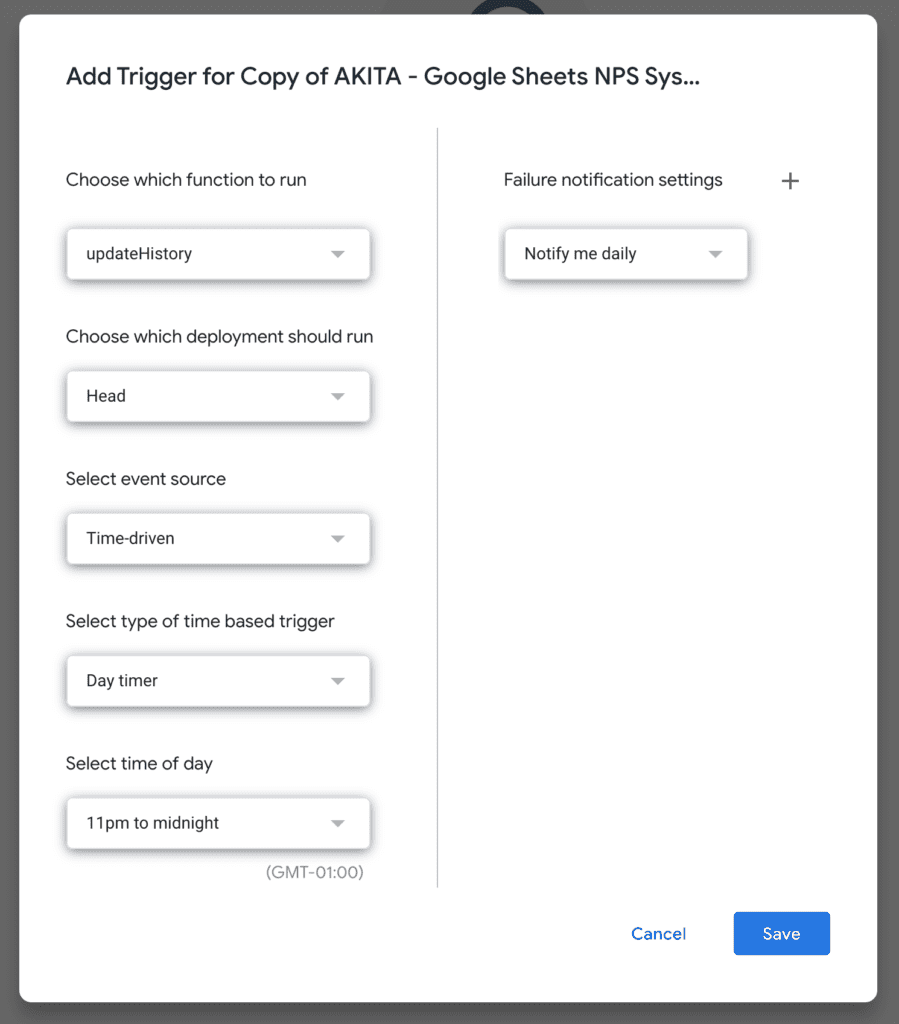Click the GMT-01:00 timezone text
The image size is (899, 1024).
pos(314,872)
